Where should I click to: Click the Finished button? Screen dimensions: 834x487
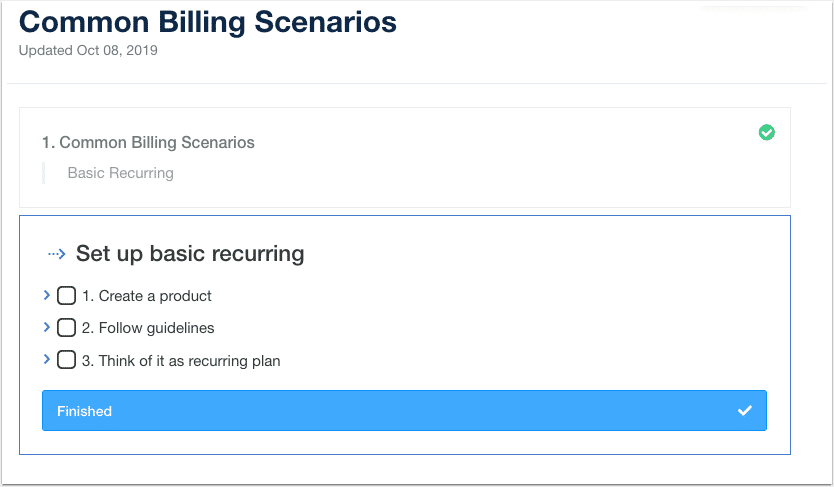404,410
